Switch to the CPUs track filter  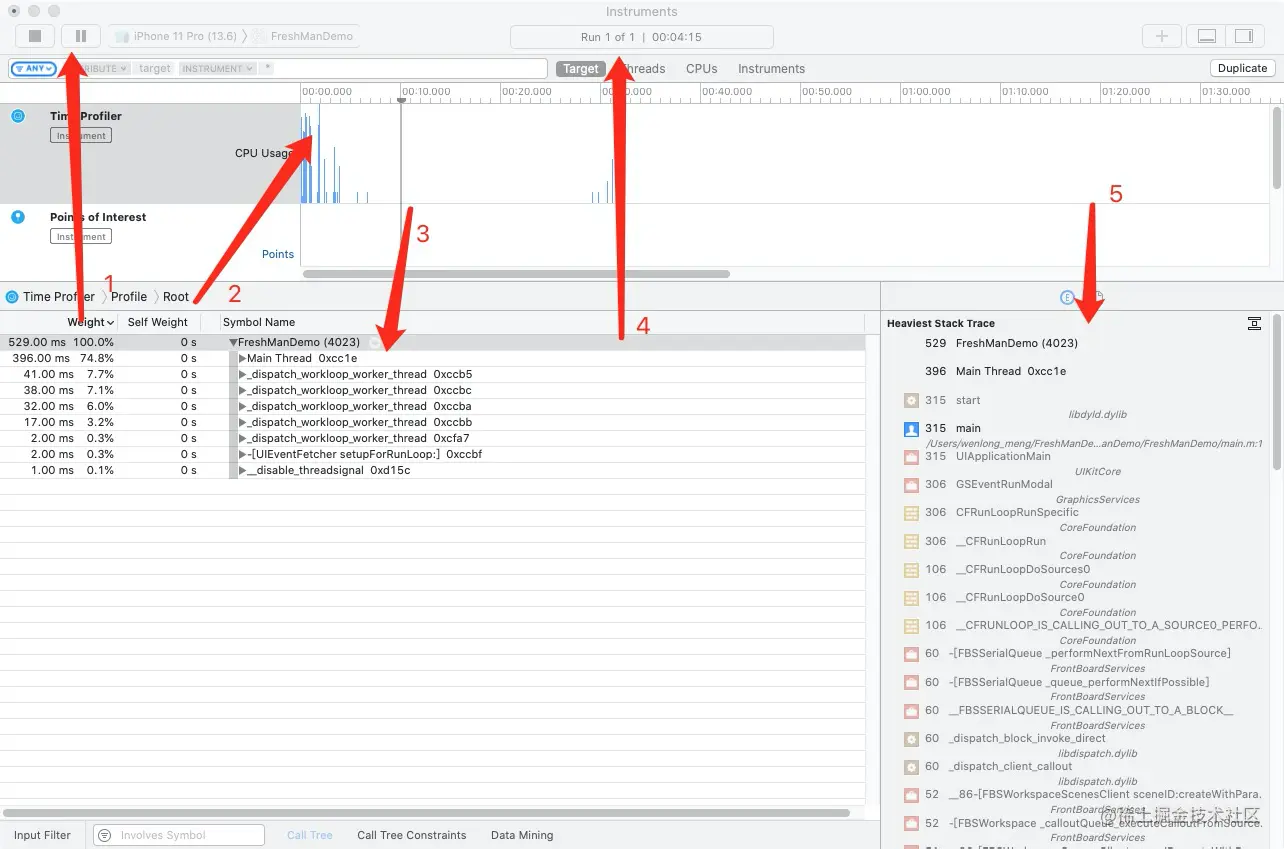click(x=701, y=69)
